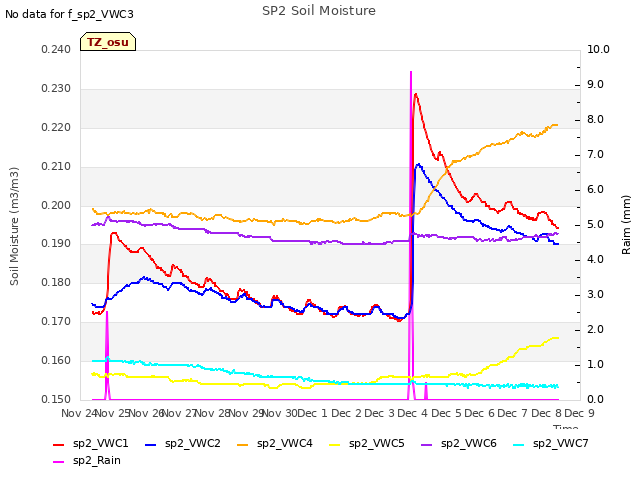
Task: Click the sp2_VWC2 legend entry
Action: point(183,444)
